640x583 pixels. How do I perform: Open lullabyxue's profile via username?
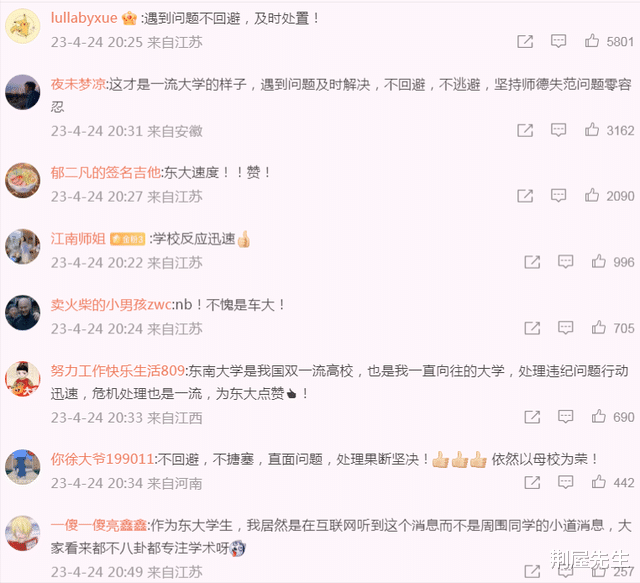click(84, 18)
